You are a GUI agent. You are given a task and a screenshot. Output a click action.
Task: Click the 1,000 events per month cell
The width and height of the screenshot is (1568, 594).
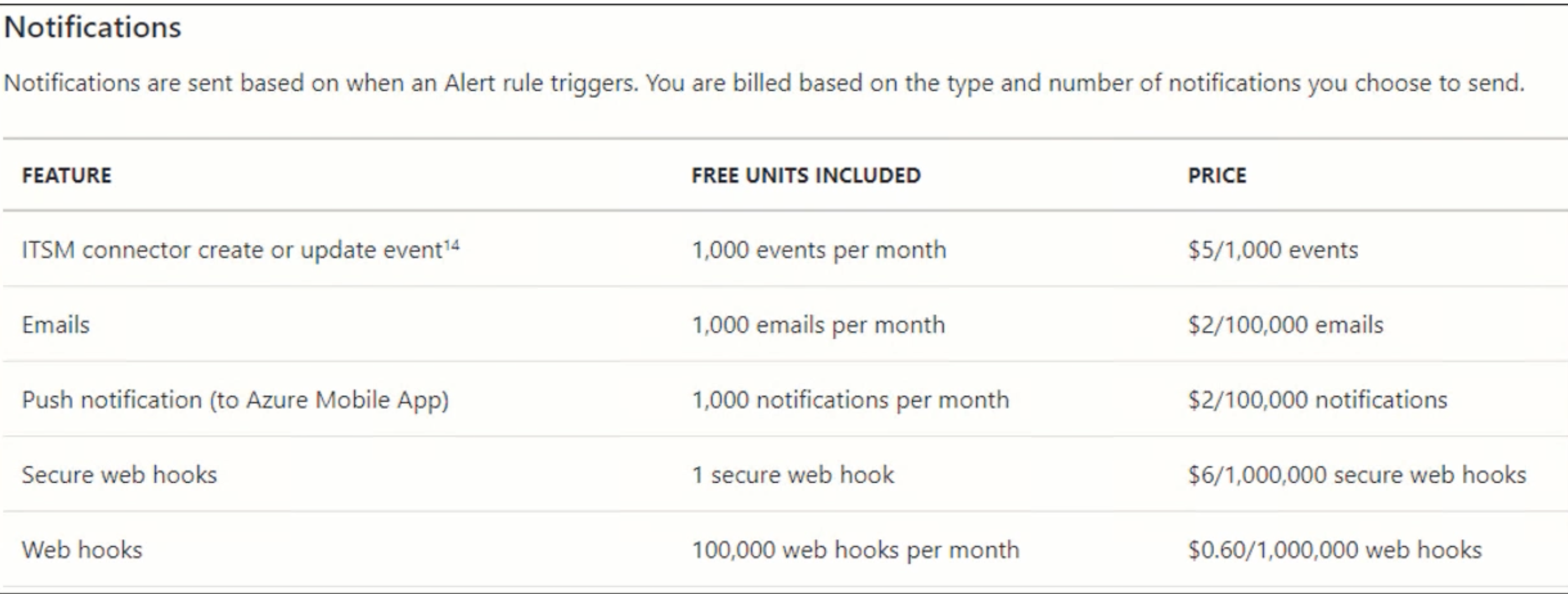tap(819, 250)
